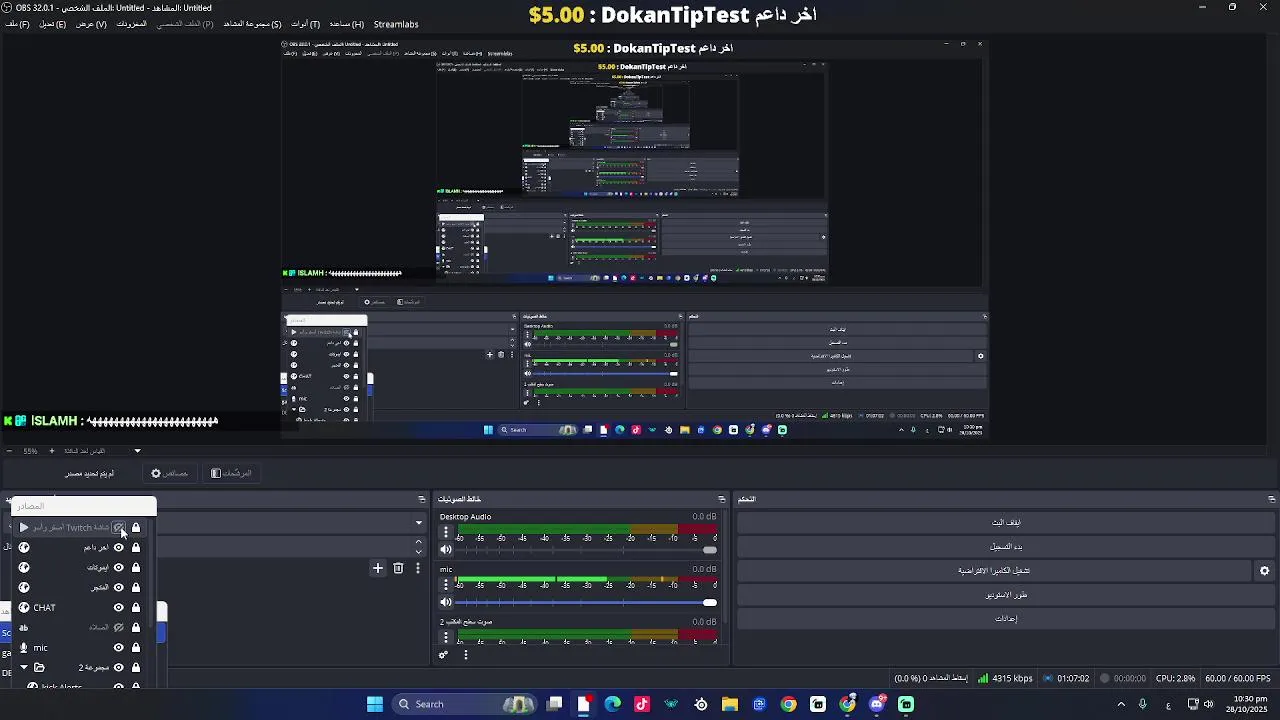The height and width of the screenshot is (720, 1280).
Task: Click the Twitch source play icon
Action: (x=24, y=527)
